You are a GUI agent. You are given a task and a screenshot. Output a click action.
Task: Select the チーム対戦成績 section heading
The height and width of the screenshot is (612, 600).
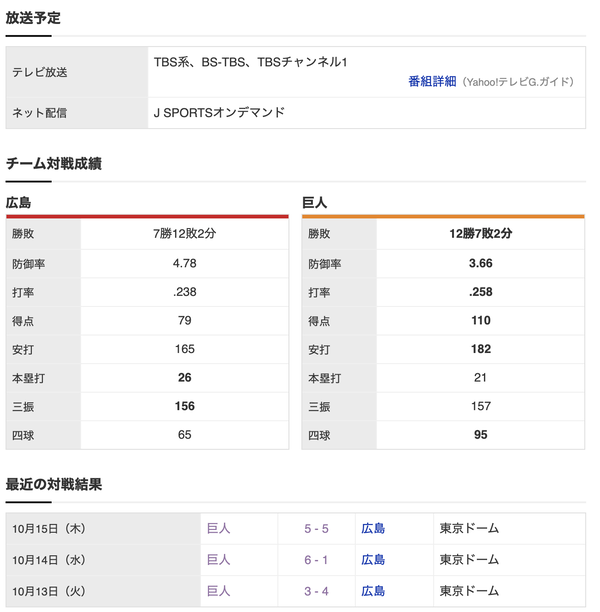point(53,163)
